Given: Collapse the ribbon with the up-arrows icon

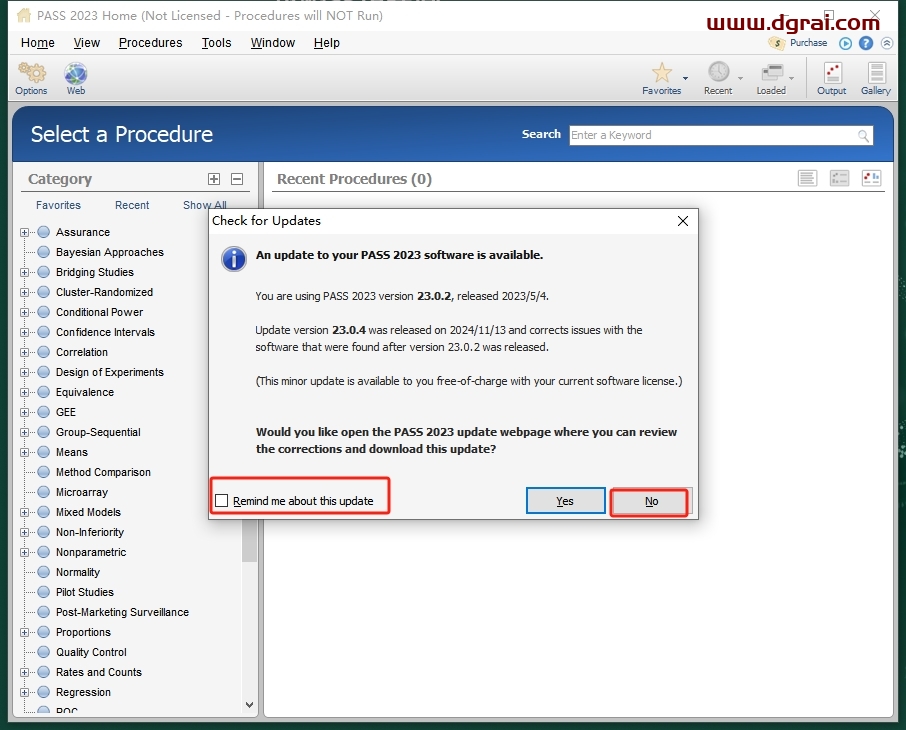Looking at the screenshot, I should click(x=886, y=43).
